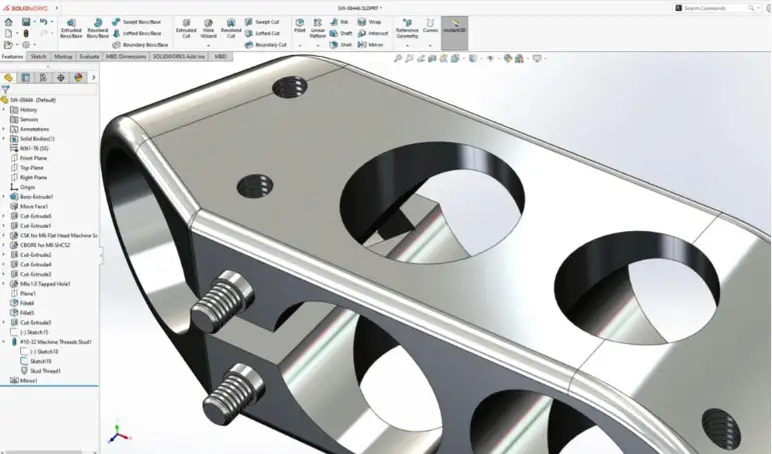Expand the SOLIDWORKS menu arrow
The image size is (772, 454).
pos(56,8)
